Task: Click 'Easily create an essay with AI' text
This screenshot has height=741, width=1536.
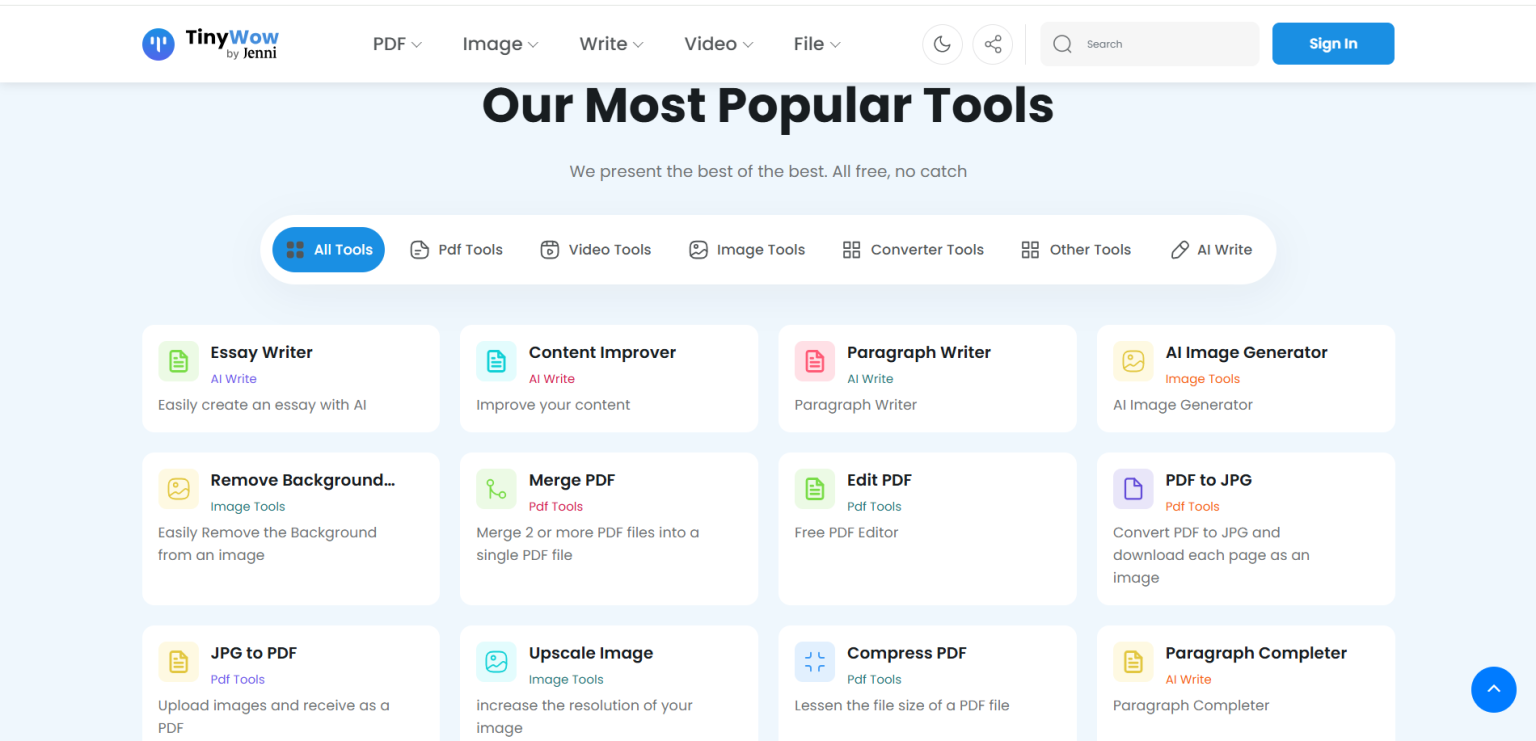Action: pos(262,405)
